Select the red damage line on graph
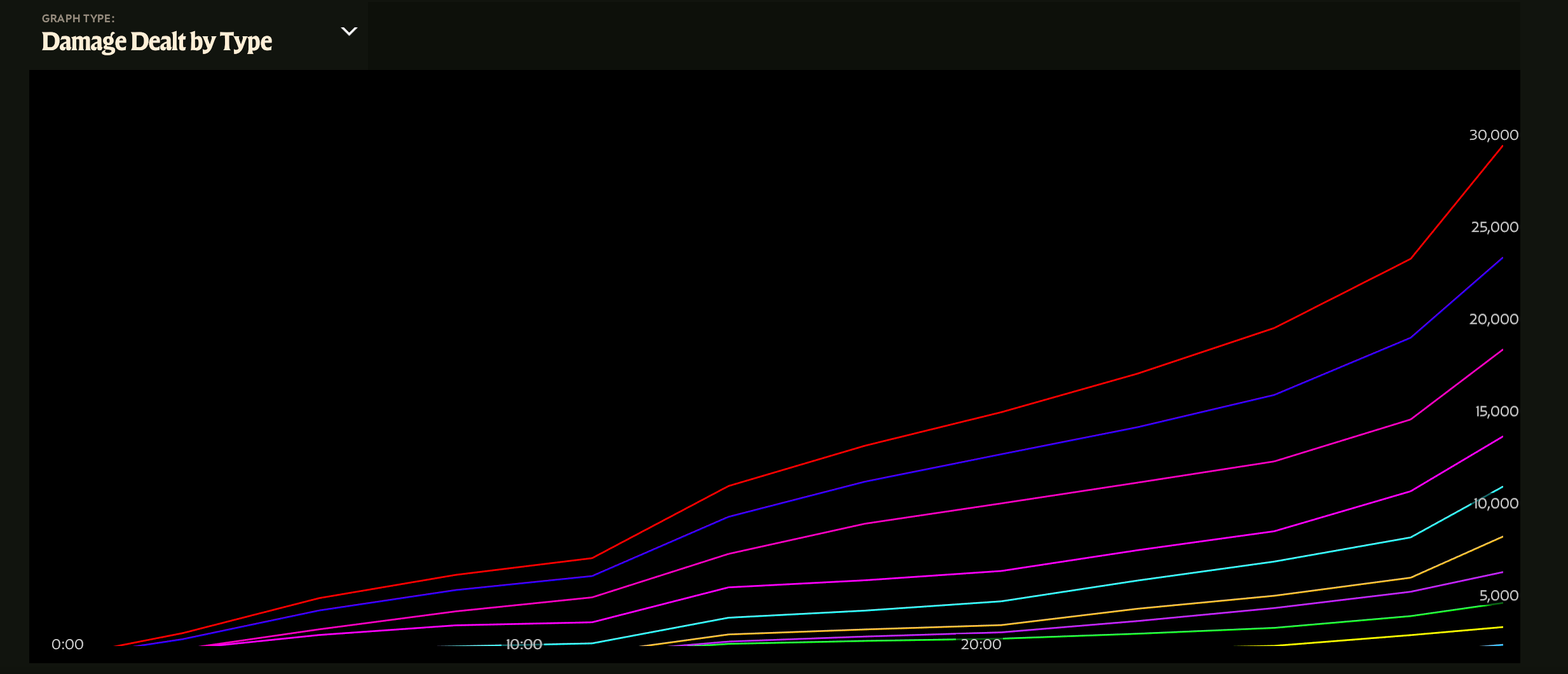Screen dimensions: 1568x674 pyautogui.click(x=864, y=445)
